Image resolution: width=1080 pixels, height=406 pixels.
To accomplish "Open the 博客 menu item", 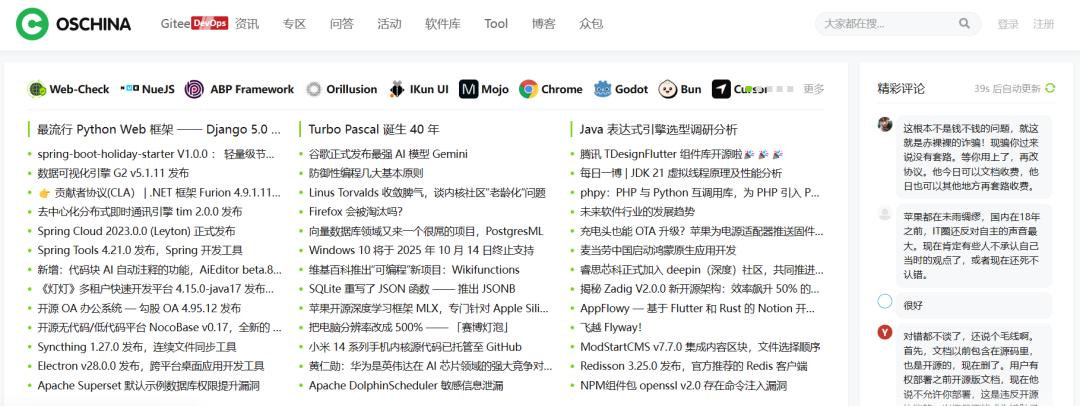I will click(x=543, y=24).
